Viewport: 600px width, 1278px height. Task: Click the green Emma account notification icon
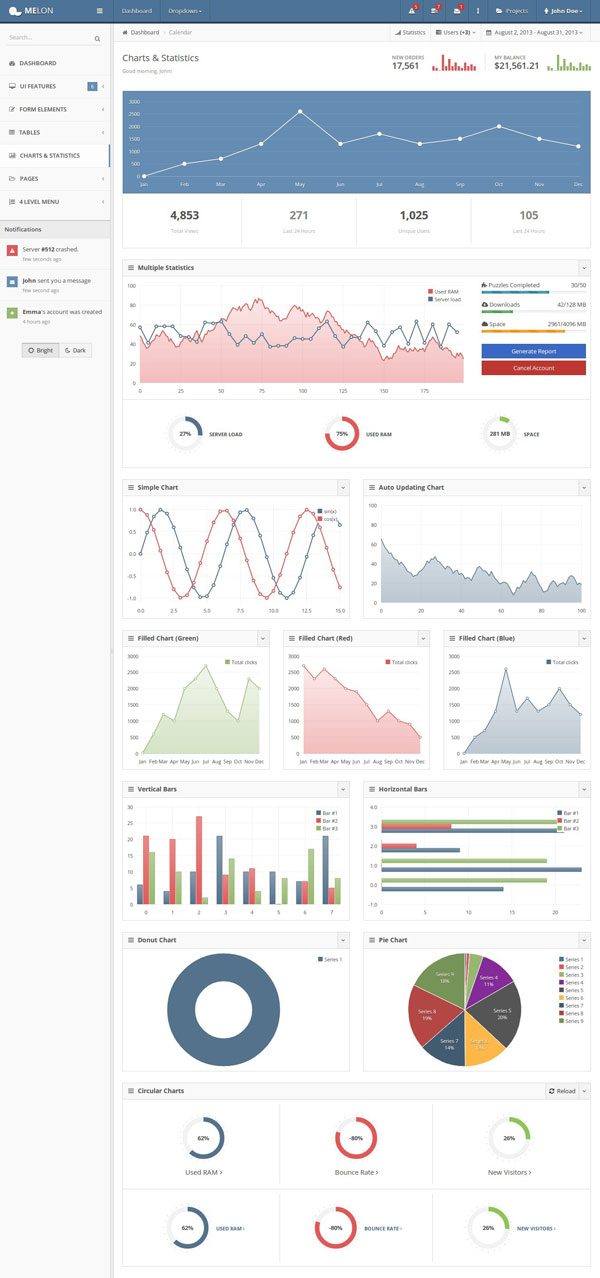pyautogui.click(x=11, y=312)
